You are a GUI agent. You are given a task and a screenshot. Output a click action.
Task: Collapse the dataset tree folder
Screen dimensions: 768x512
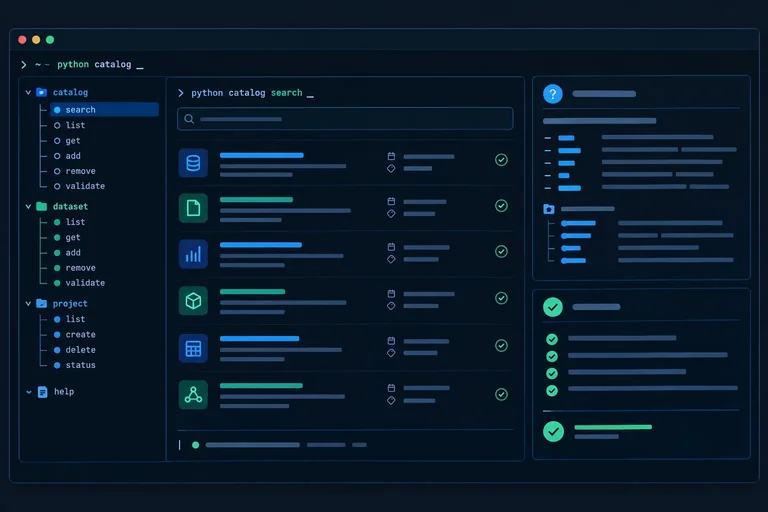pyautogui.click(x=28, y=207)
